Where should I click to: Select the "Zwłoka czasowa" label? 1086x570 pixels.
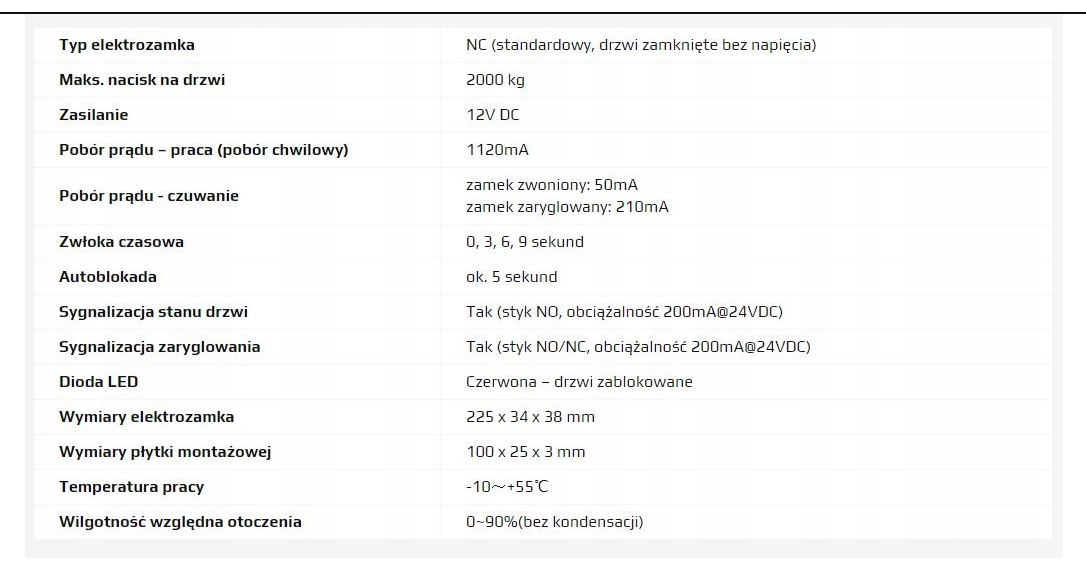(121, 242)
